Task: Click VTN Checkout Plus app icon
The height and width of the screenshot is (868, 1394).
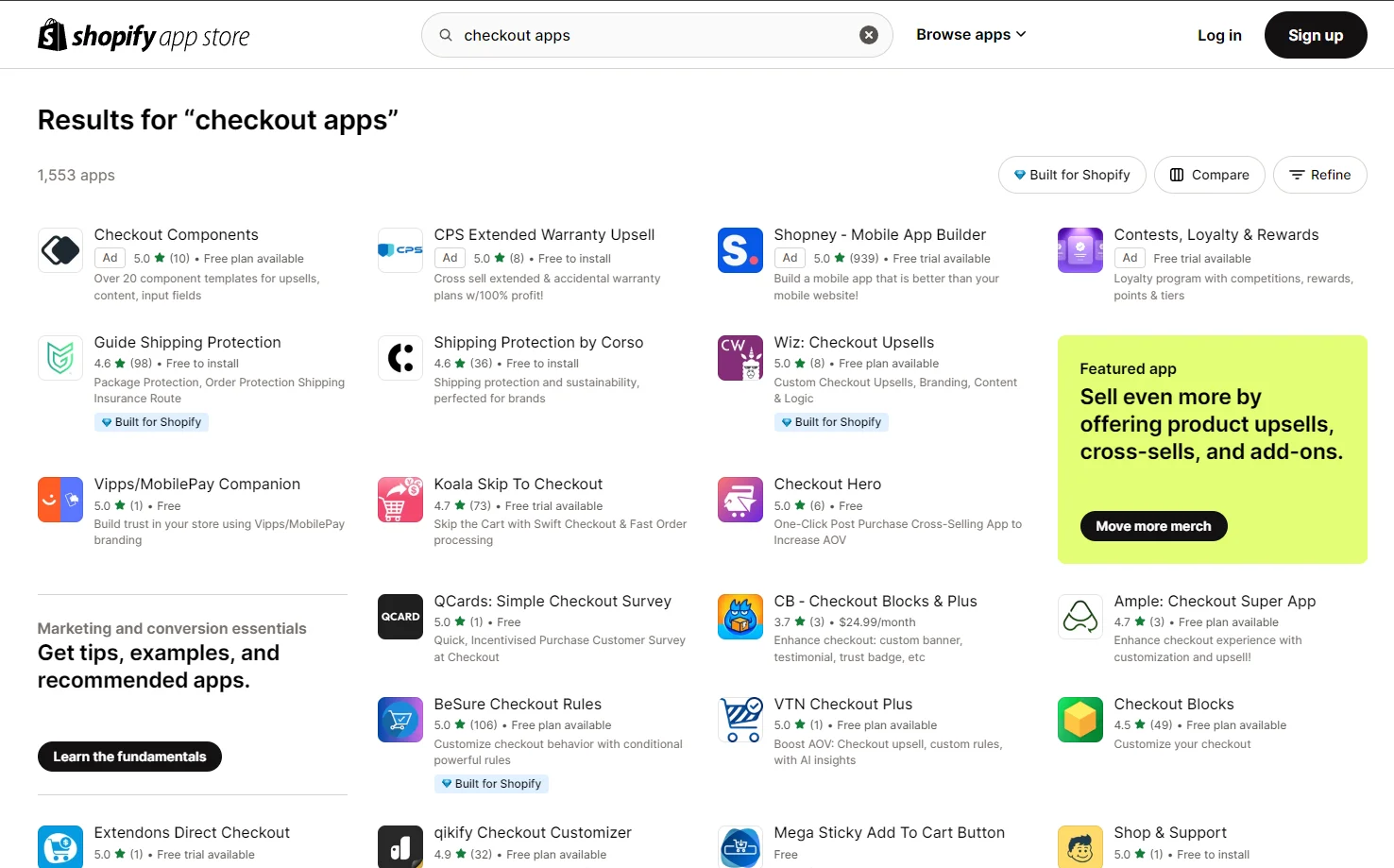Action: (x=740, y=720)
